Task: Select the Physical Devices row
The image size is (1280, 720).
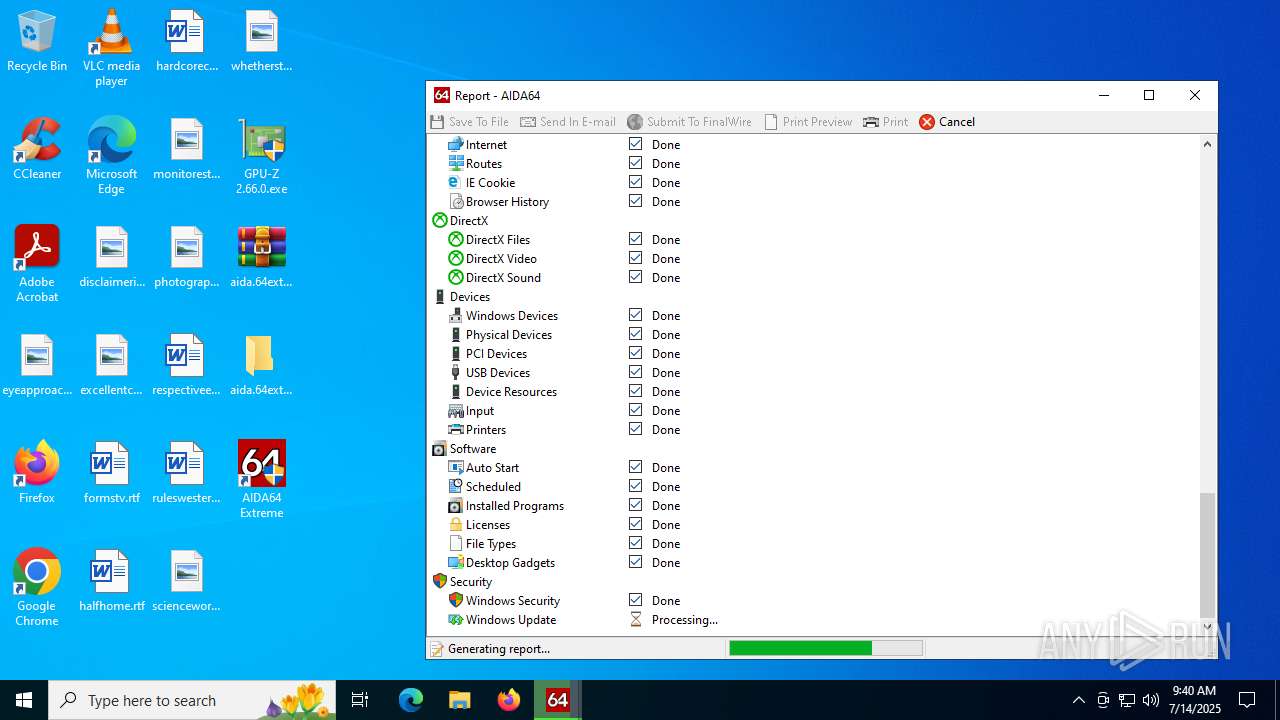Action: 509,335
